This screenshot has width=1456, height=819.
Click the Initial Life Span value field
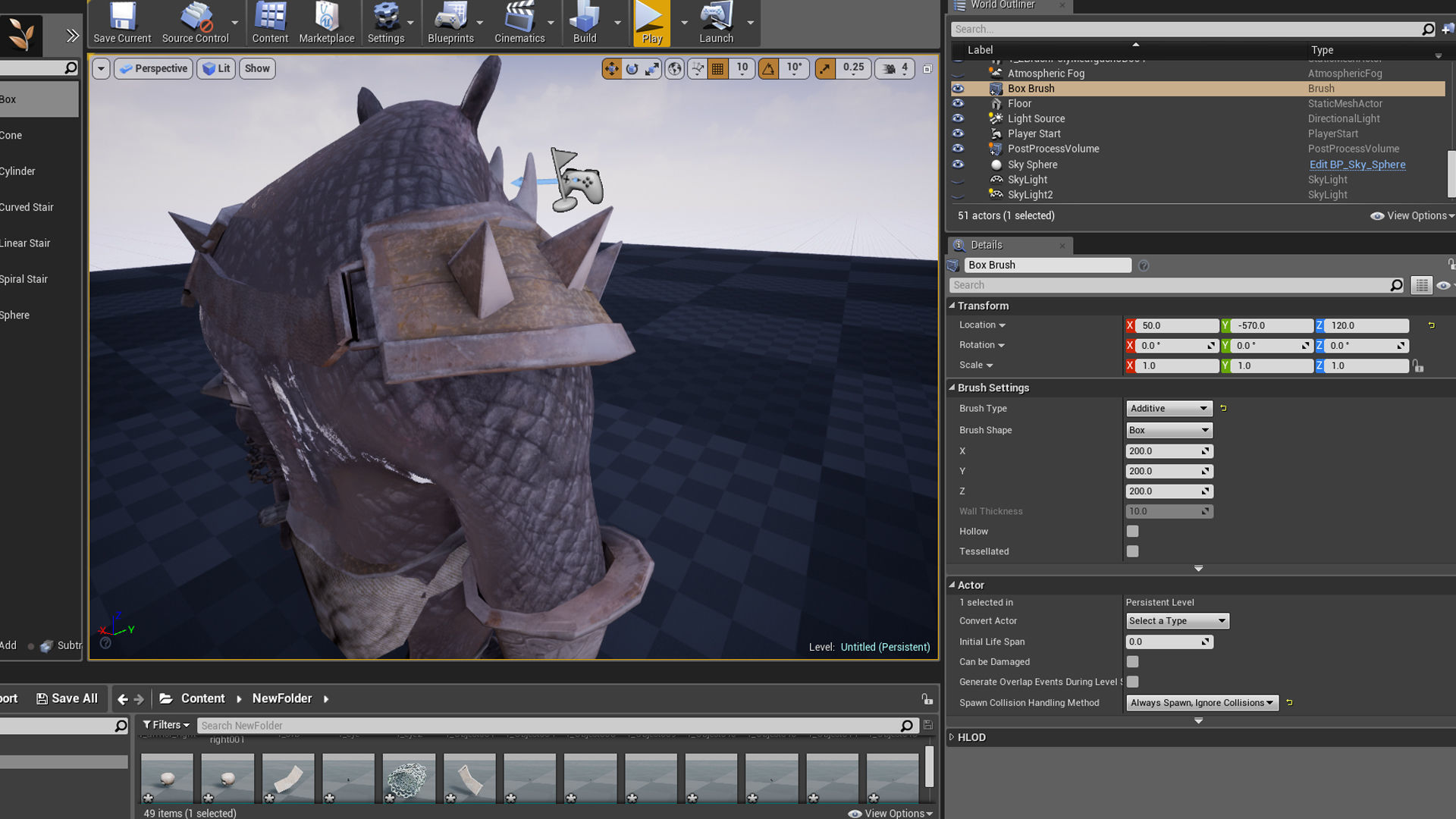[1169, 642]
